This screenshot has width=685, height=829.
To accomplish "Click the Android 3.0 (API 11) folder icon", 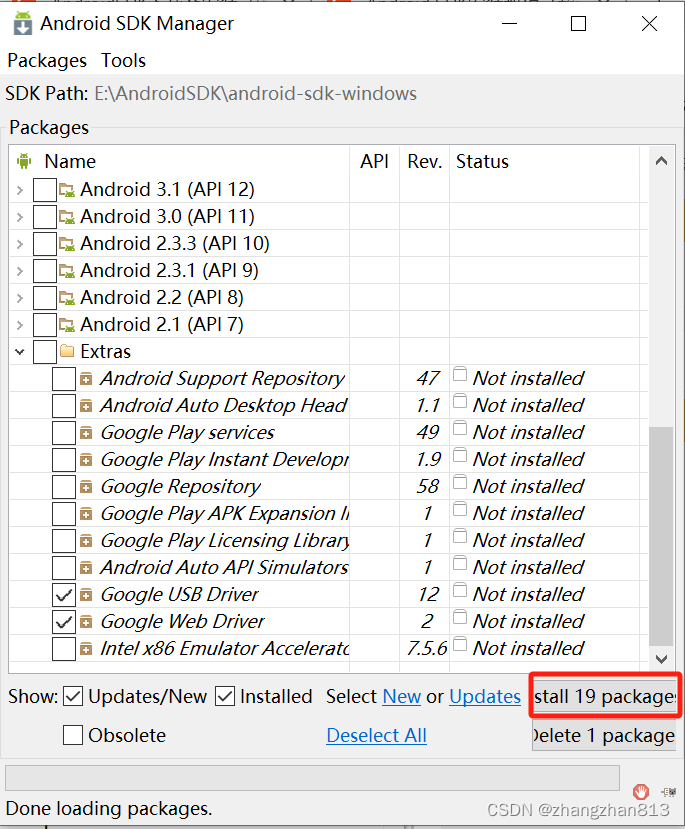I will (67, 217).
